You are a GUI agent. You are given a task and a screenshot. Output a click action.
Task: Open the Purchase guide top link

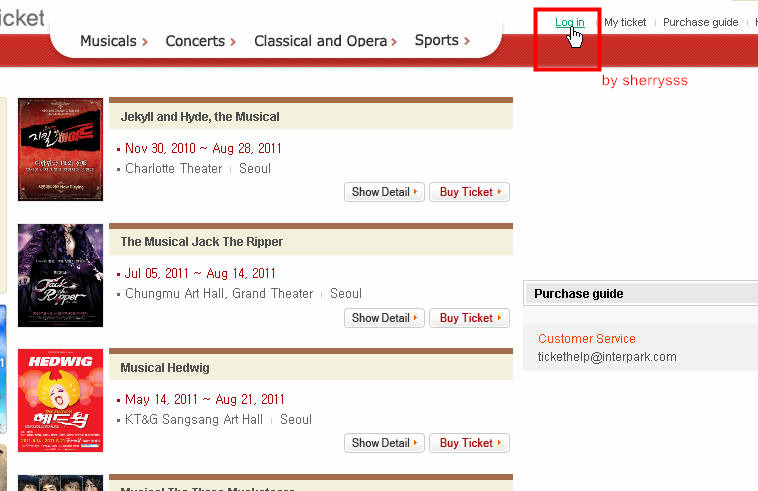(x=700, y=22)
